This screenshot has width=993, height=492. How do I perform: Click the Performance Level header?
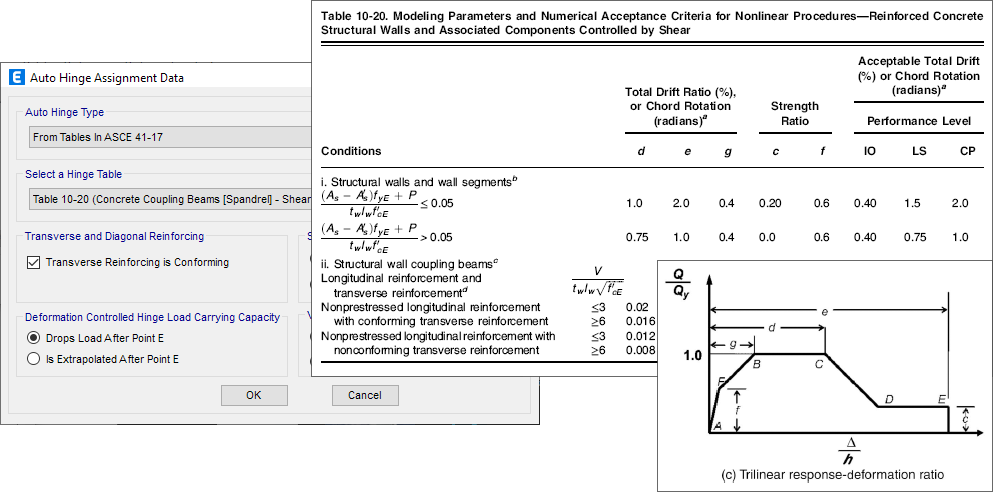918,120
